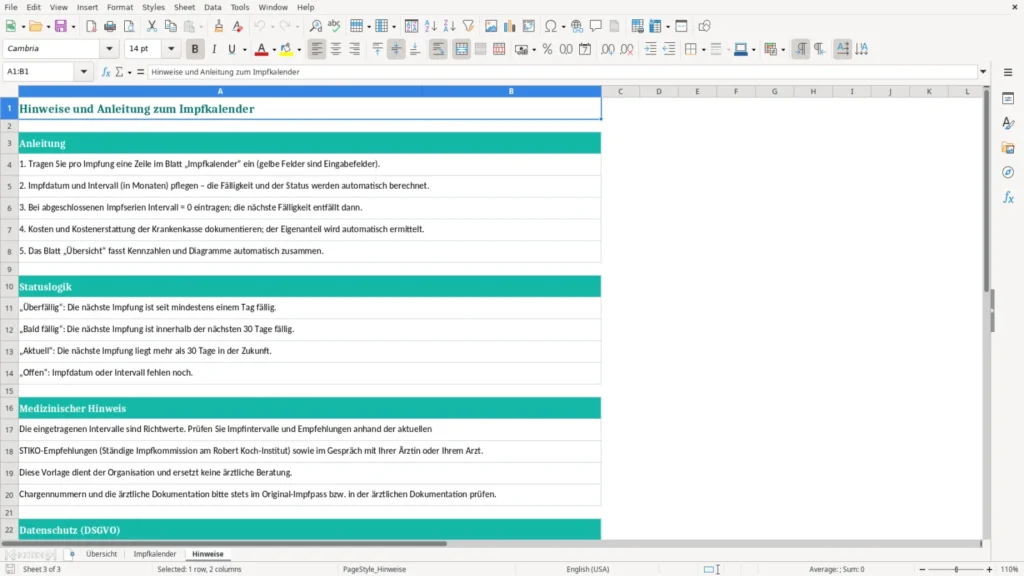This screenshot has width=1024, height=576.
Task: Switch to the Impfkalender sheet tab
Action: point(155,554)
